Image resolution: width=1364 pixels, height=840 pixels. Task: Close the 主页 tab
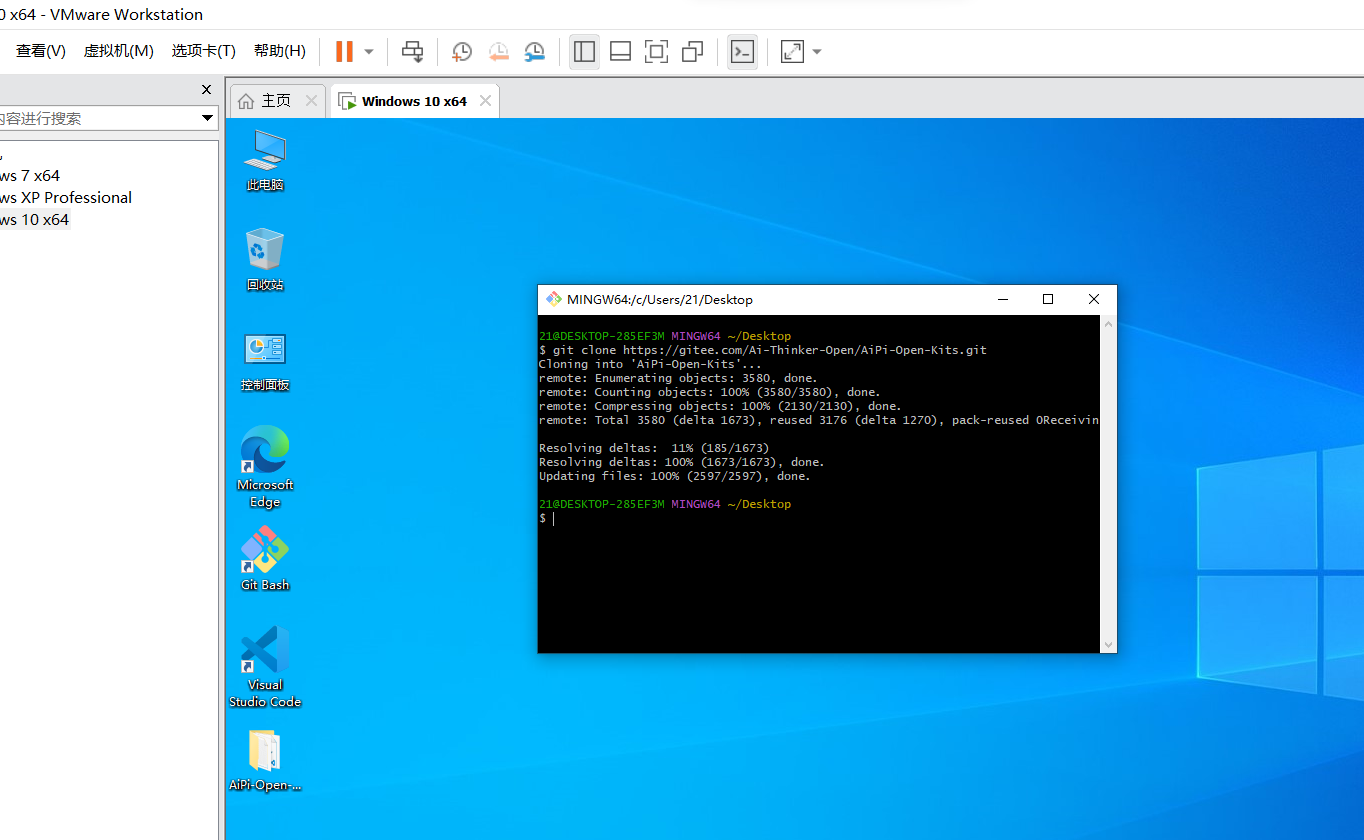click(311, 101)
